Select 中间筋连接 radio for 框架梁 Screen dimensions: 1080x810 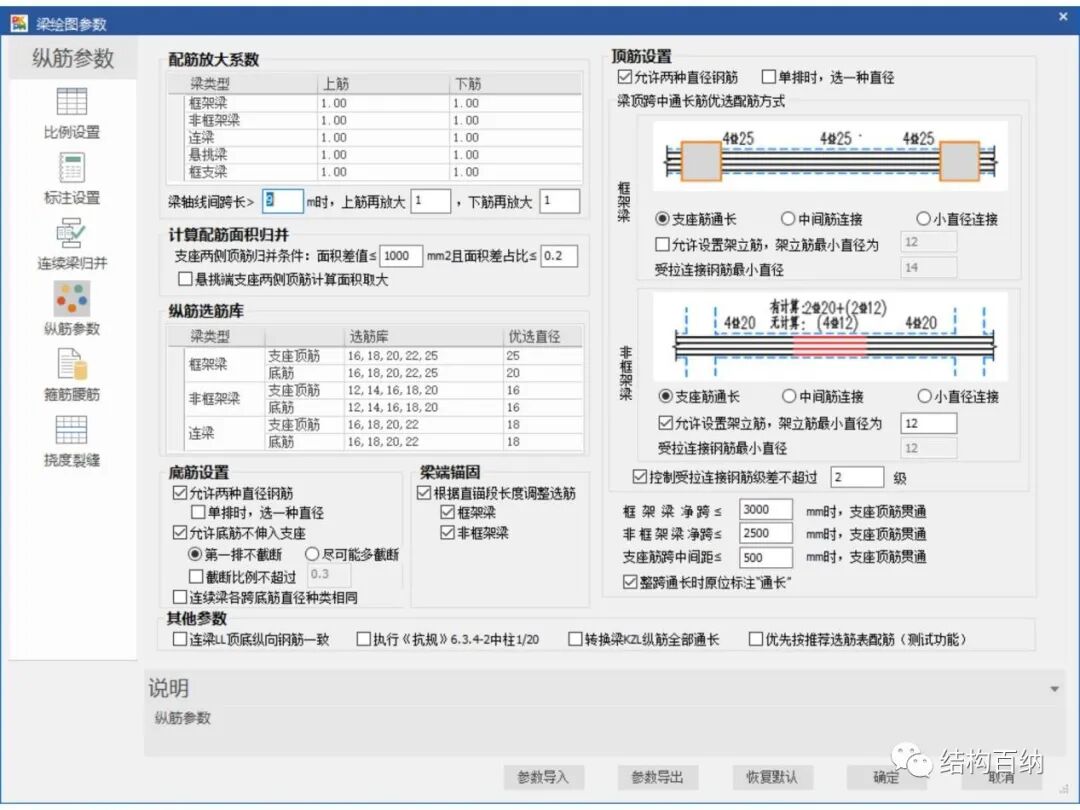coord(789,219)
